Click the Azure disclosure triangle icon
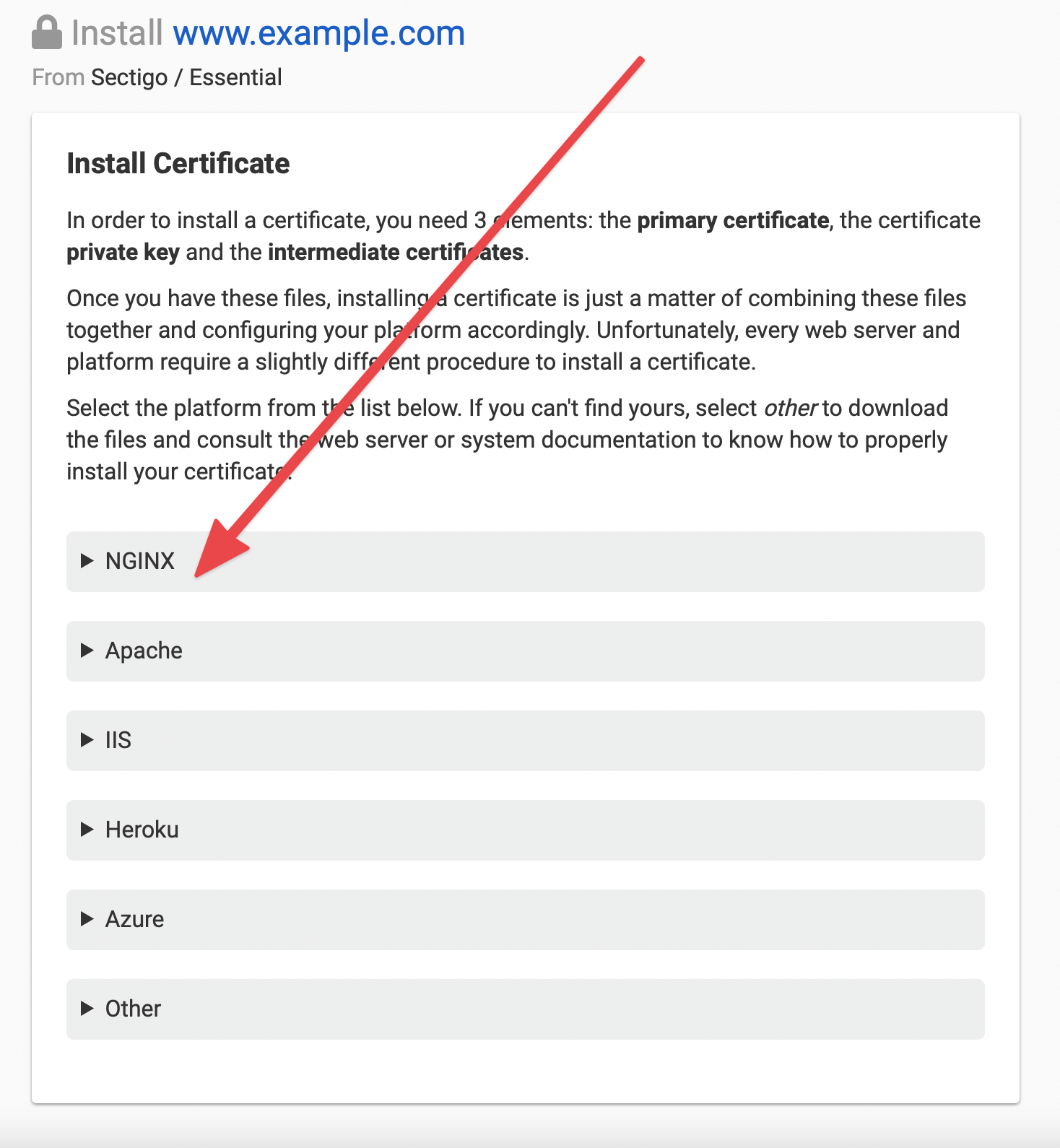This screenshot has width=1060, height=1148. point(87,919)
